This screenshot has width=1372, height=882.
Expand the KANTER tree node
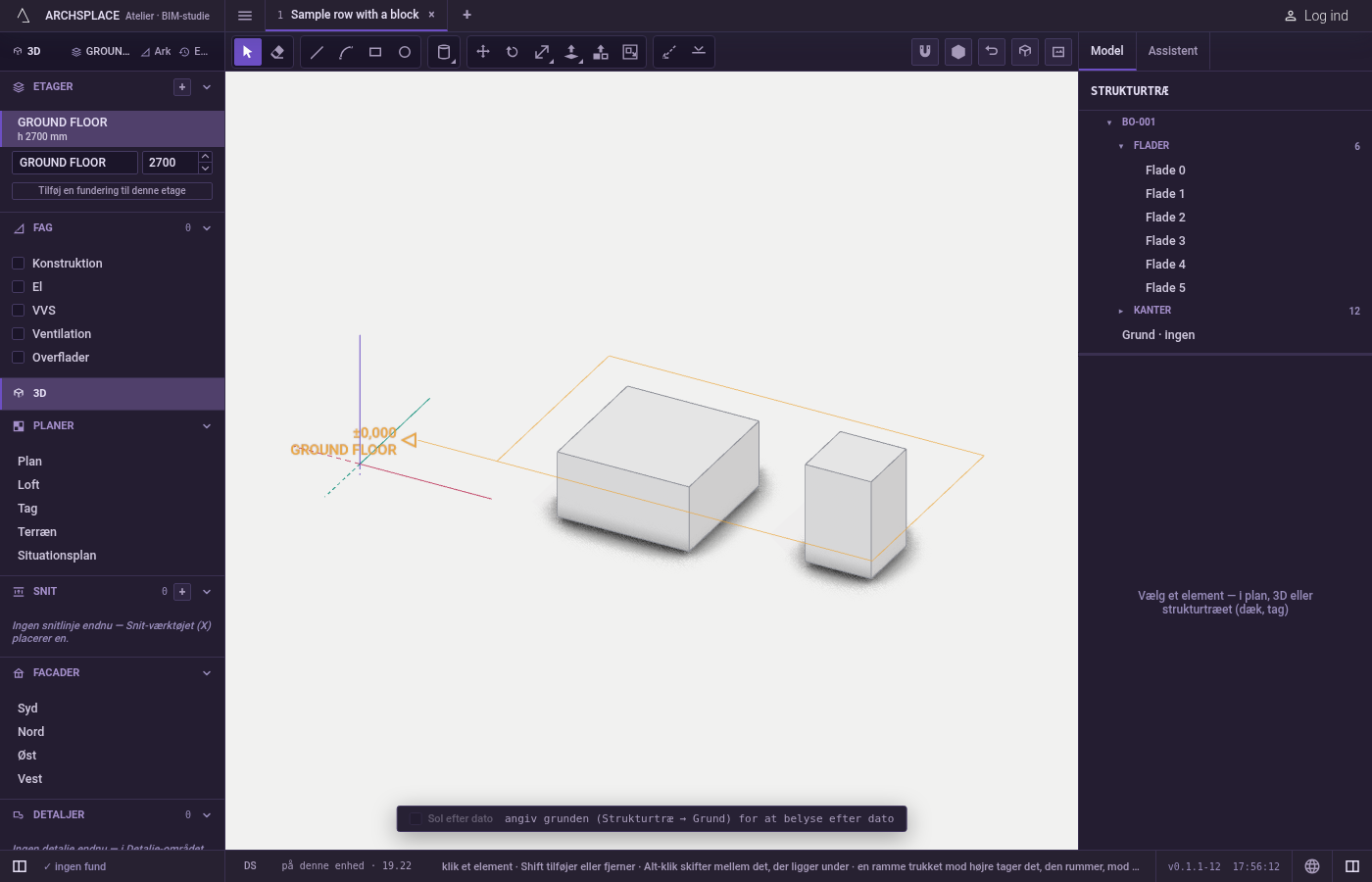tap(1121, 311)
